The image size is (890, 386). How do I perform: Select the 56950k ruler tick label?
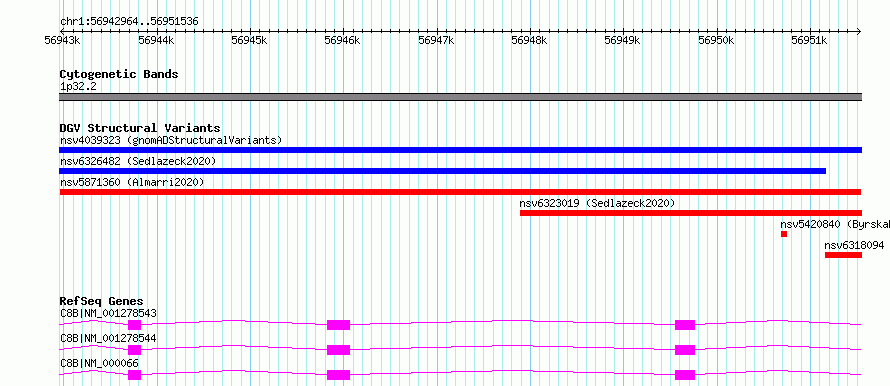click(716, 40)
